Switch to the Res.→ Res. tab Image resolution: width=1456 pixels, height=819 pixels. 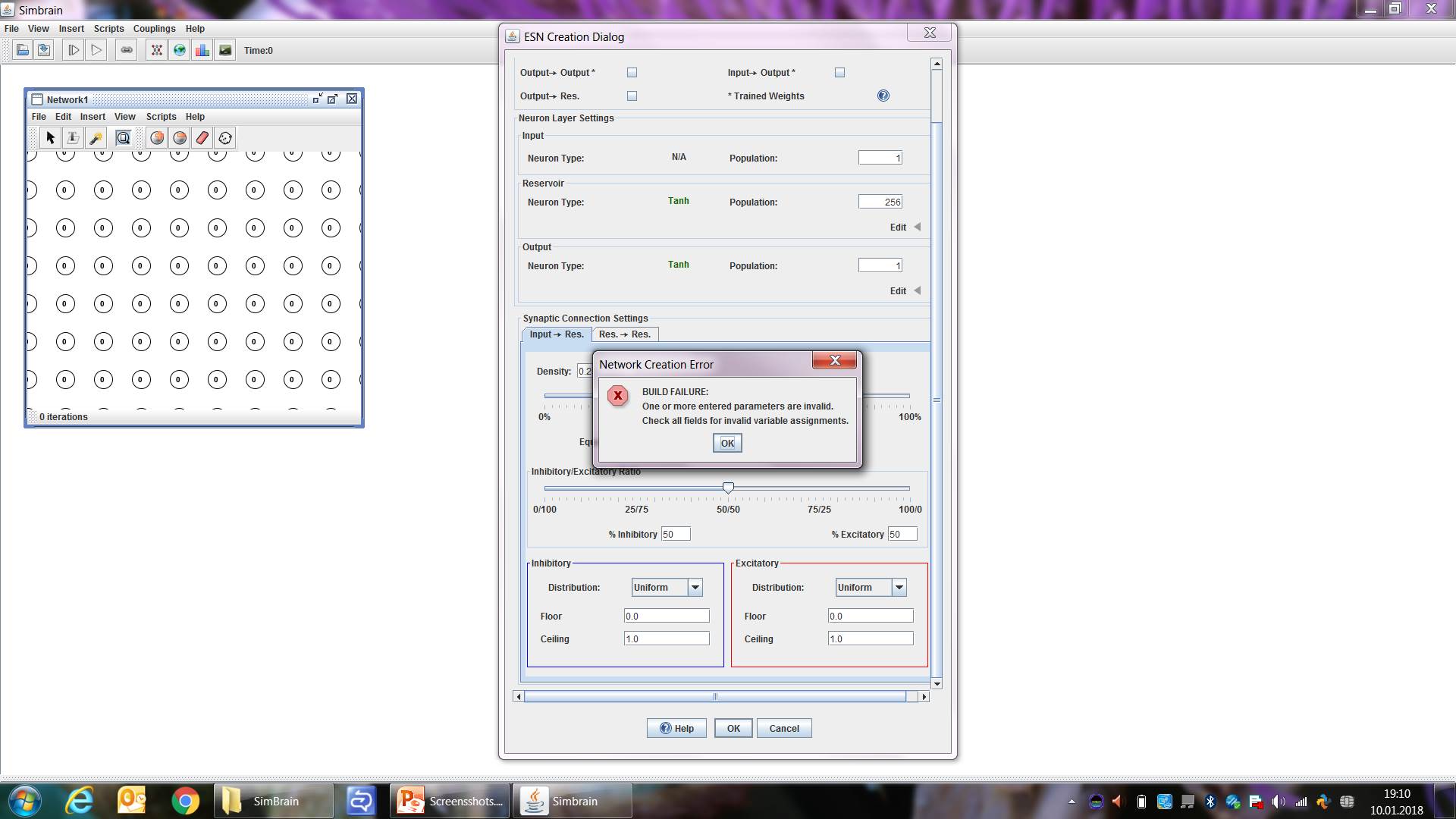pyautogui.click(x=624, y=334)
